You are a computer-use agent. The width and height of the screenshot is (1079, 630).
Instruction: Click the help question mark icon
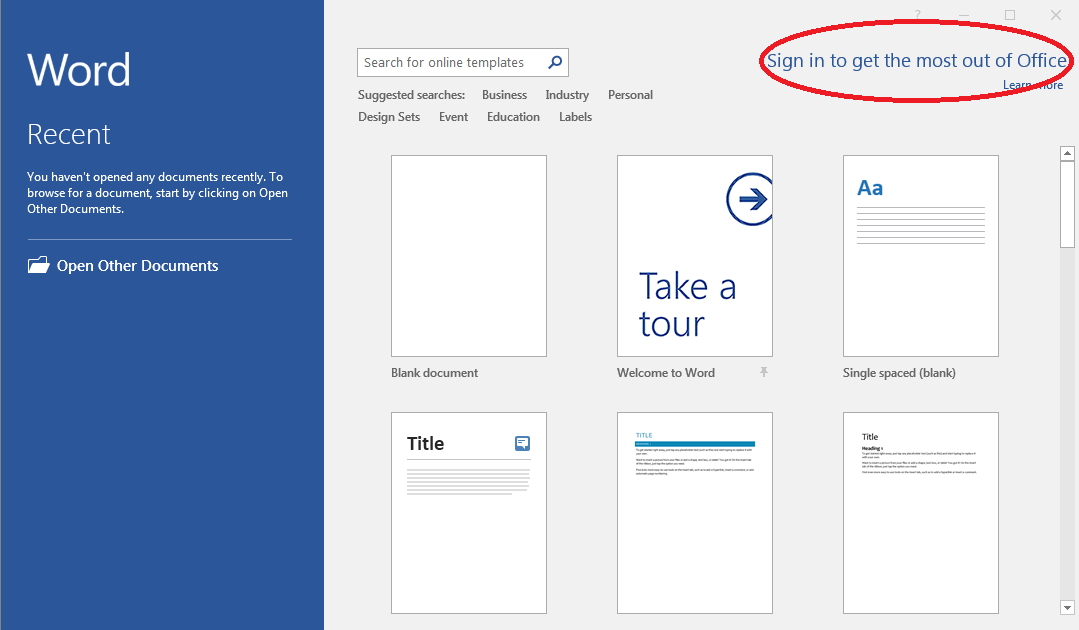(918, 14)
